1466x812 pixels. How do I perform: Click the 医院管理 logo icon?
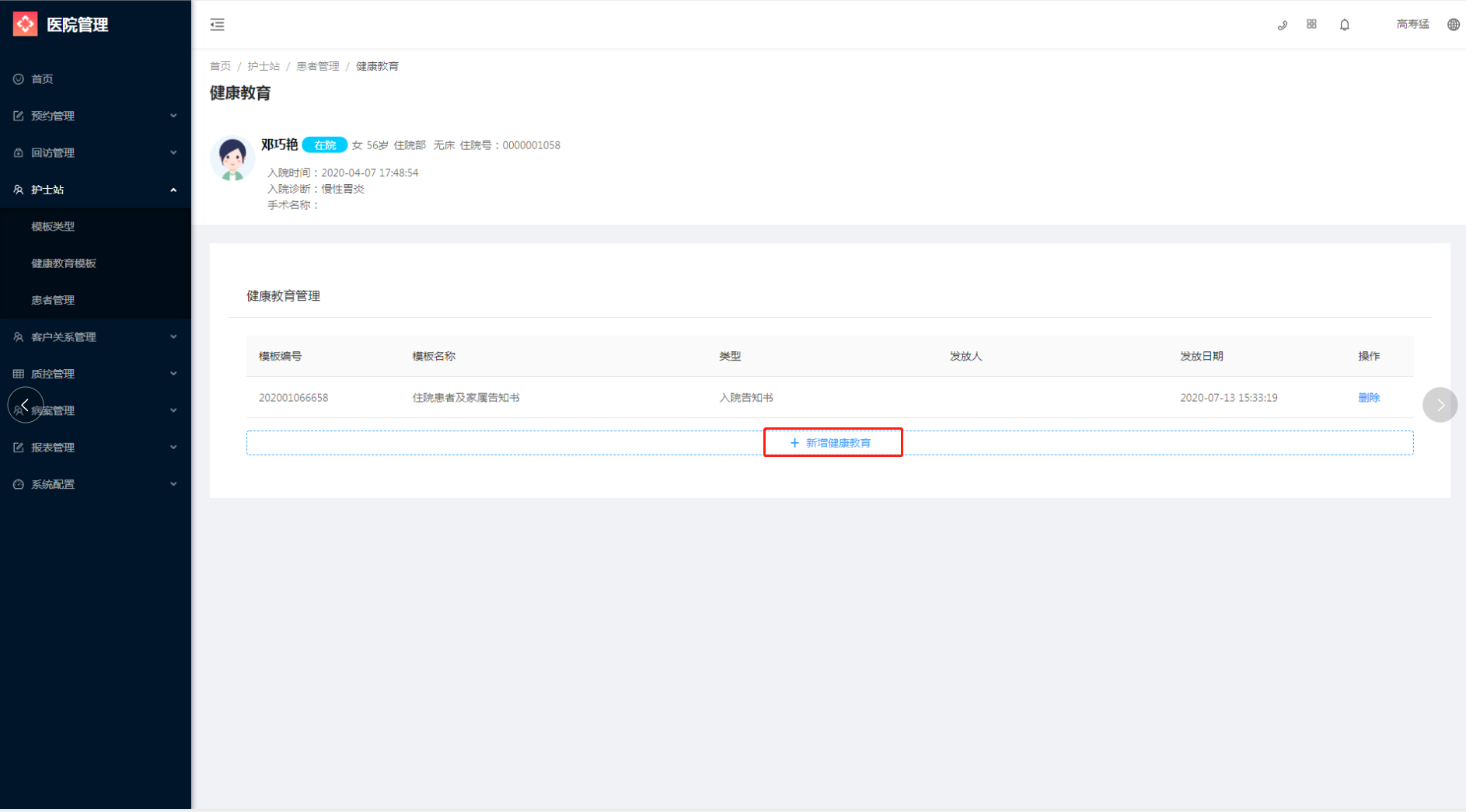(25, 24)
